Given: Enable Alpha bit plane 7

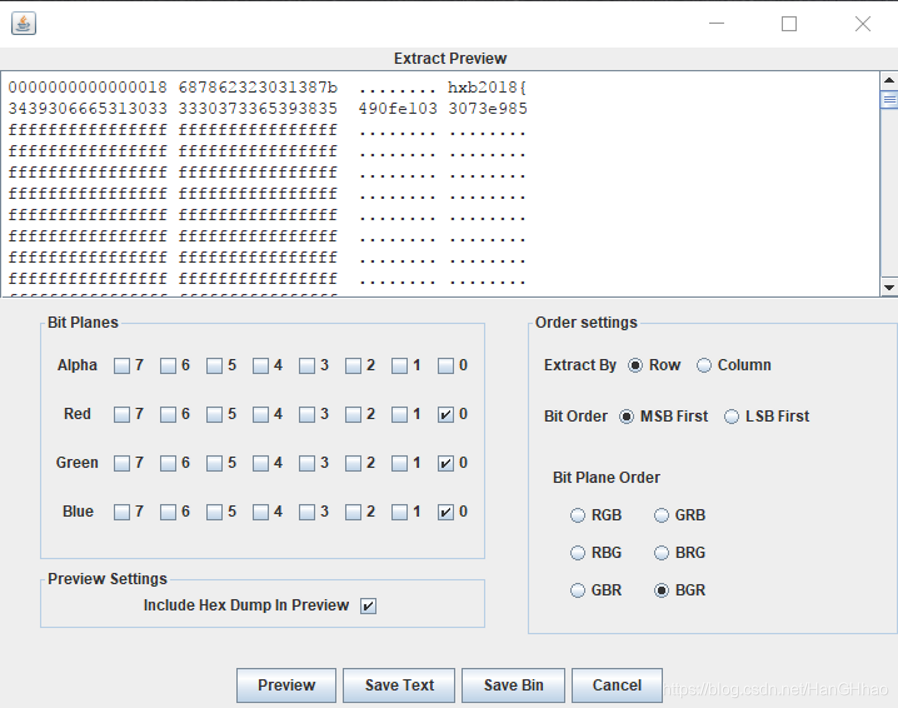Looking at the screenshot, I should coord(121,365).
